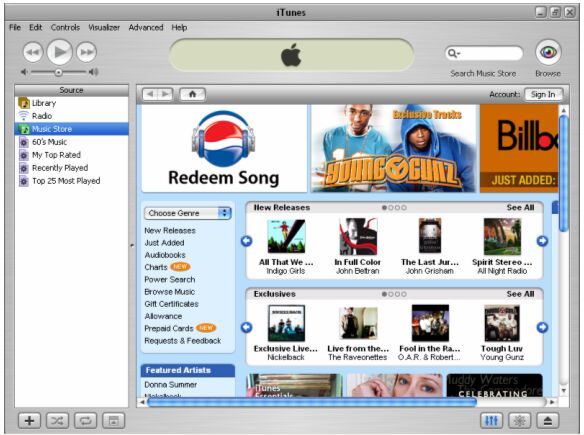Open the Power Search link
584x435 pixels.
click(169, 279)
